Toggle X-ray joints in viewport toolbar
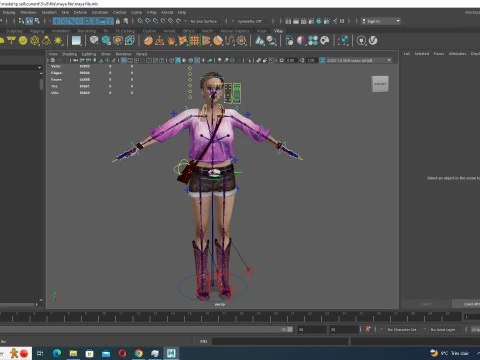 pyautogui.click(x=271, y=60)
